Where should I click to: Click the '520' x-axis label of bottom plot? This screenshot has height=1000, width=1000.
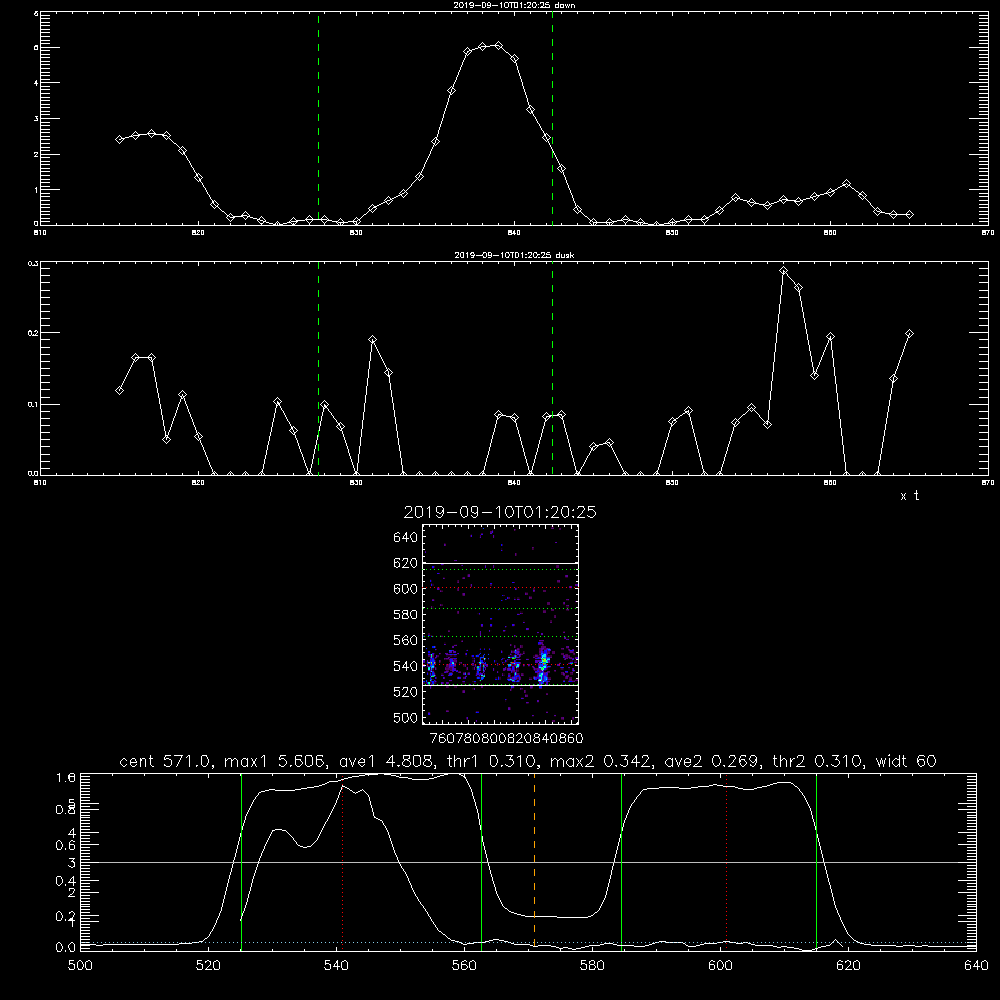208,966
